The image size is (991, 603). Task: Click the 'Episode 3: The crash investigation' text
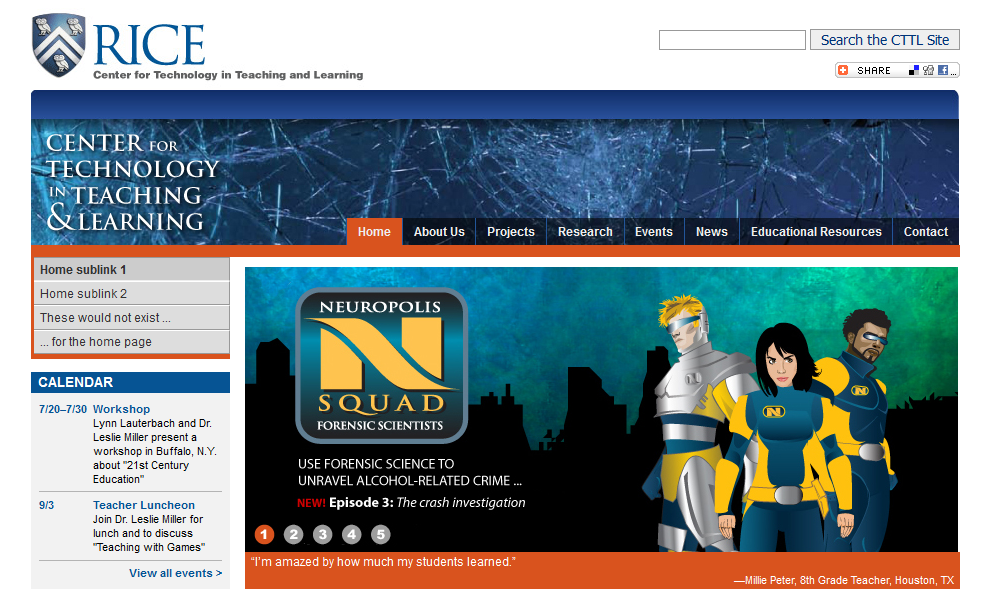[427, 502]
